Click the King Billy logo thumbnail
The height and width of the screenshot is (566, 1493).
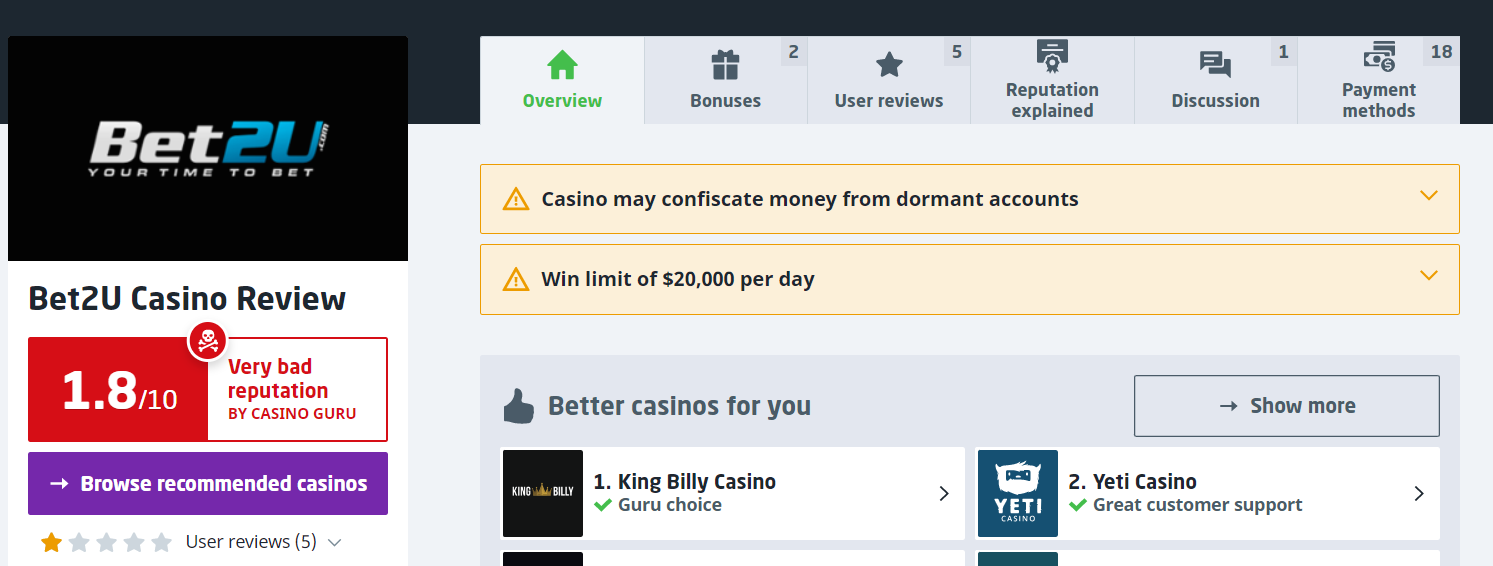point(543,493)
